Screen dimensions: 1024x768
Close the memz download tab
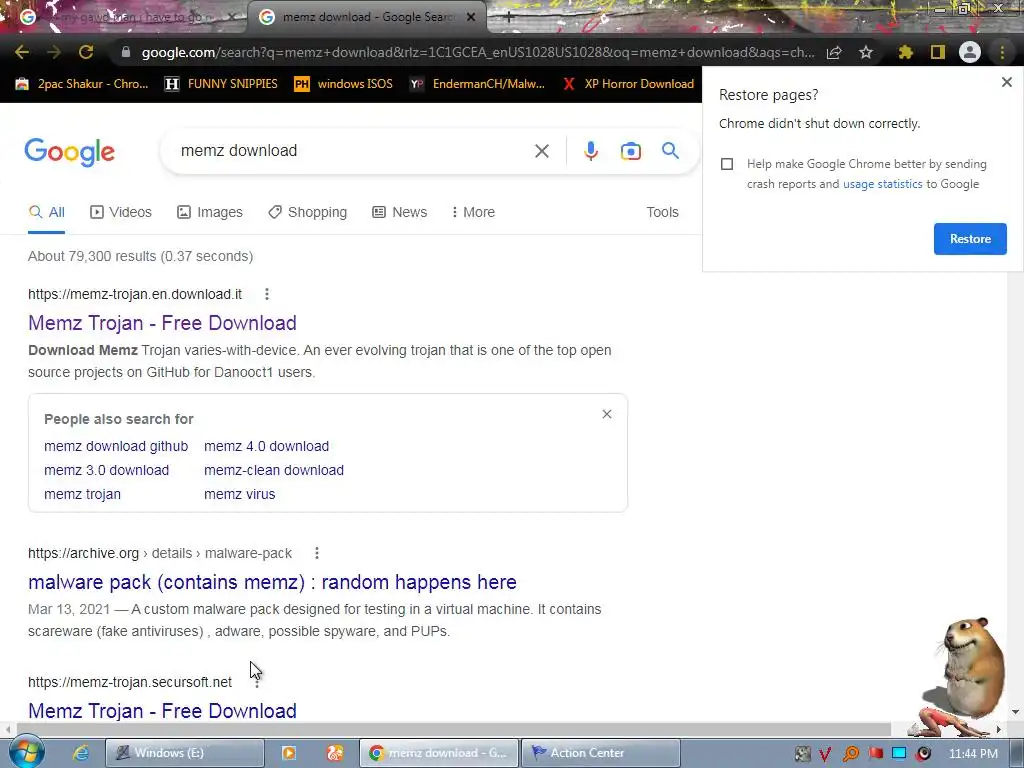[471, 17]
